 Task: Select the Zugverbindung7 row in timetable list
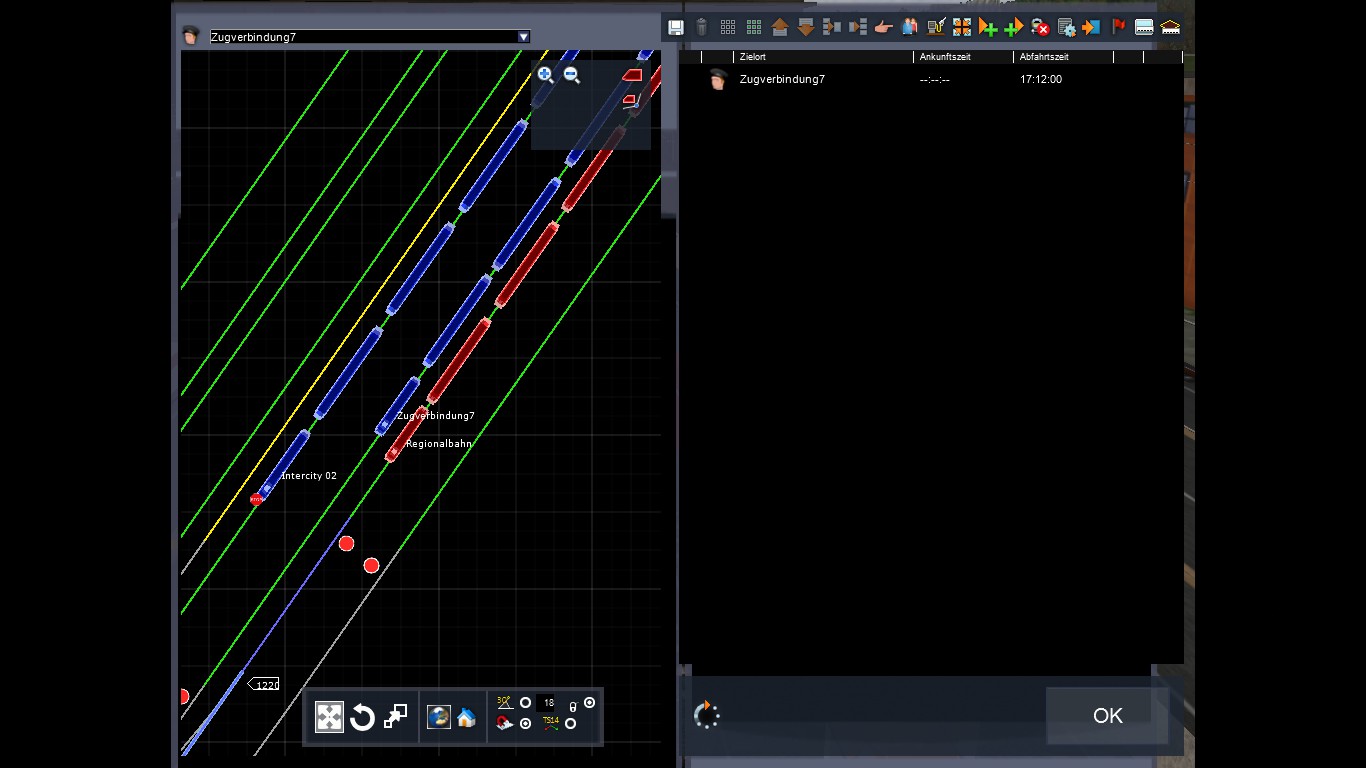coord(782,79)
